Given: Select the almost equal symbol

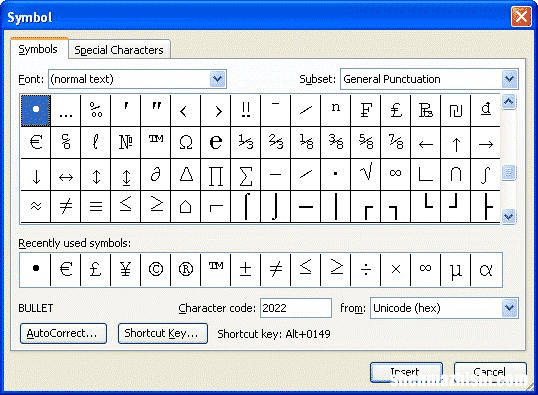Looking at the screenshot, I should tap(36, 206).
